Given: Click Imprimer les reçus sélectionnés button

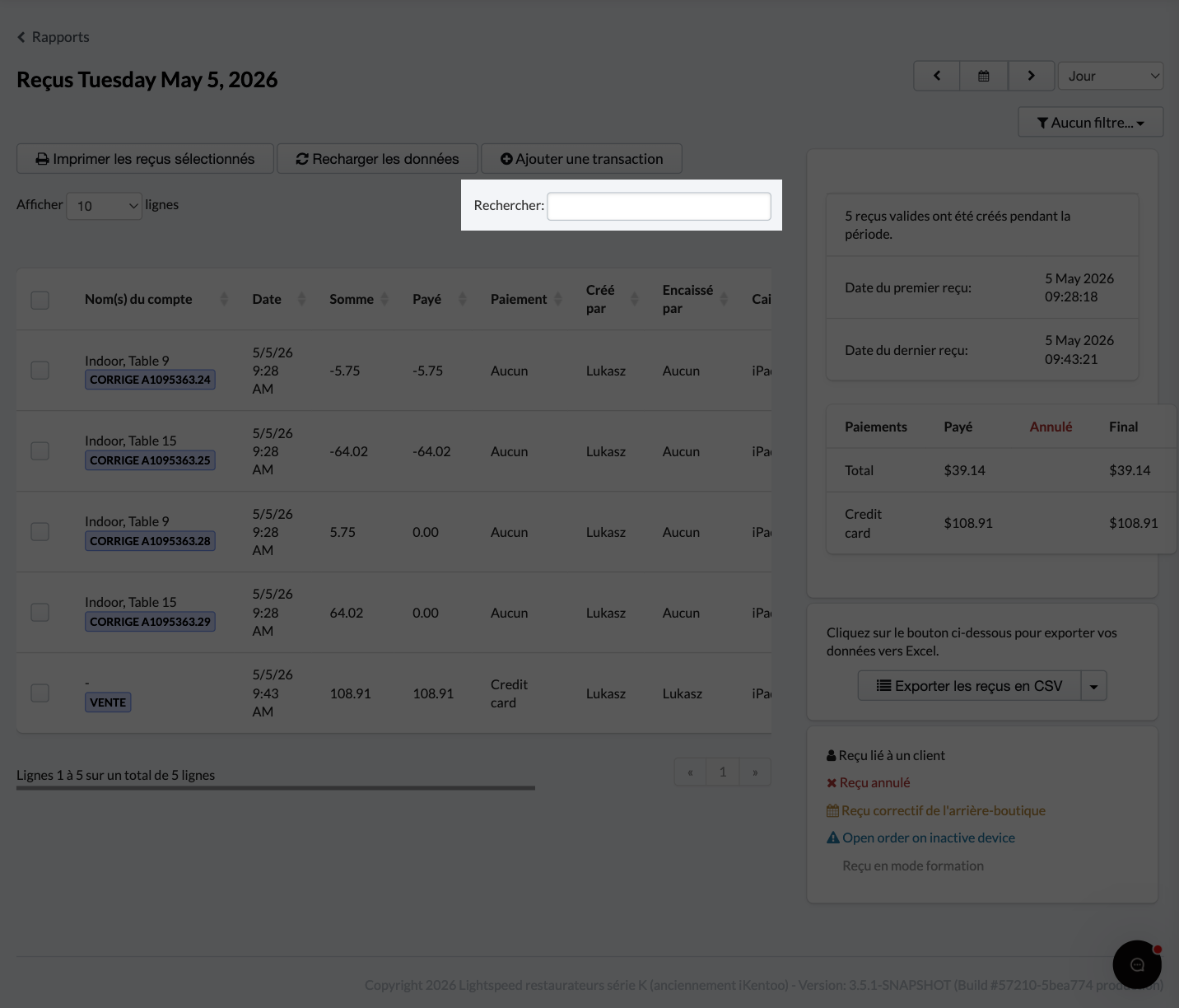Looking at the screenshot, I should click(145, 159).
